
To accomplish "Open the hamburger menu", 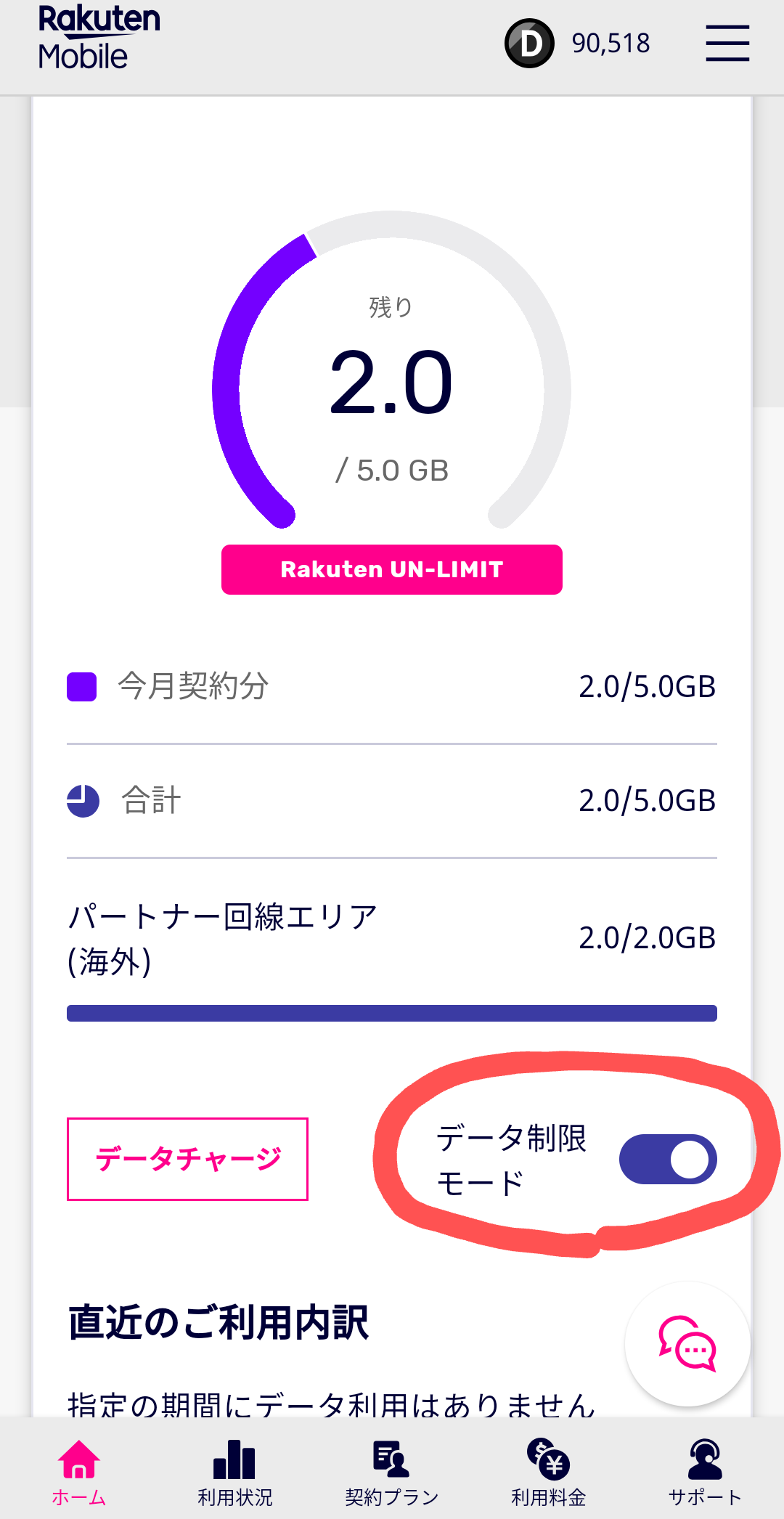I will [727, 43].
